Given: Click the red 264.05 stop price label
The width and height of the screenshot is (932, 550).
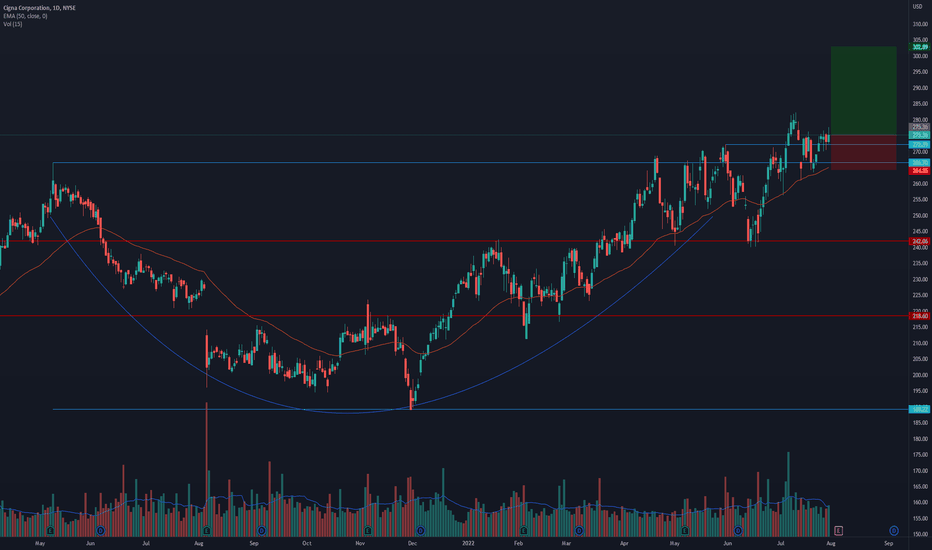Looking at the screenshot, I should 920,171.
